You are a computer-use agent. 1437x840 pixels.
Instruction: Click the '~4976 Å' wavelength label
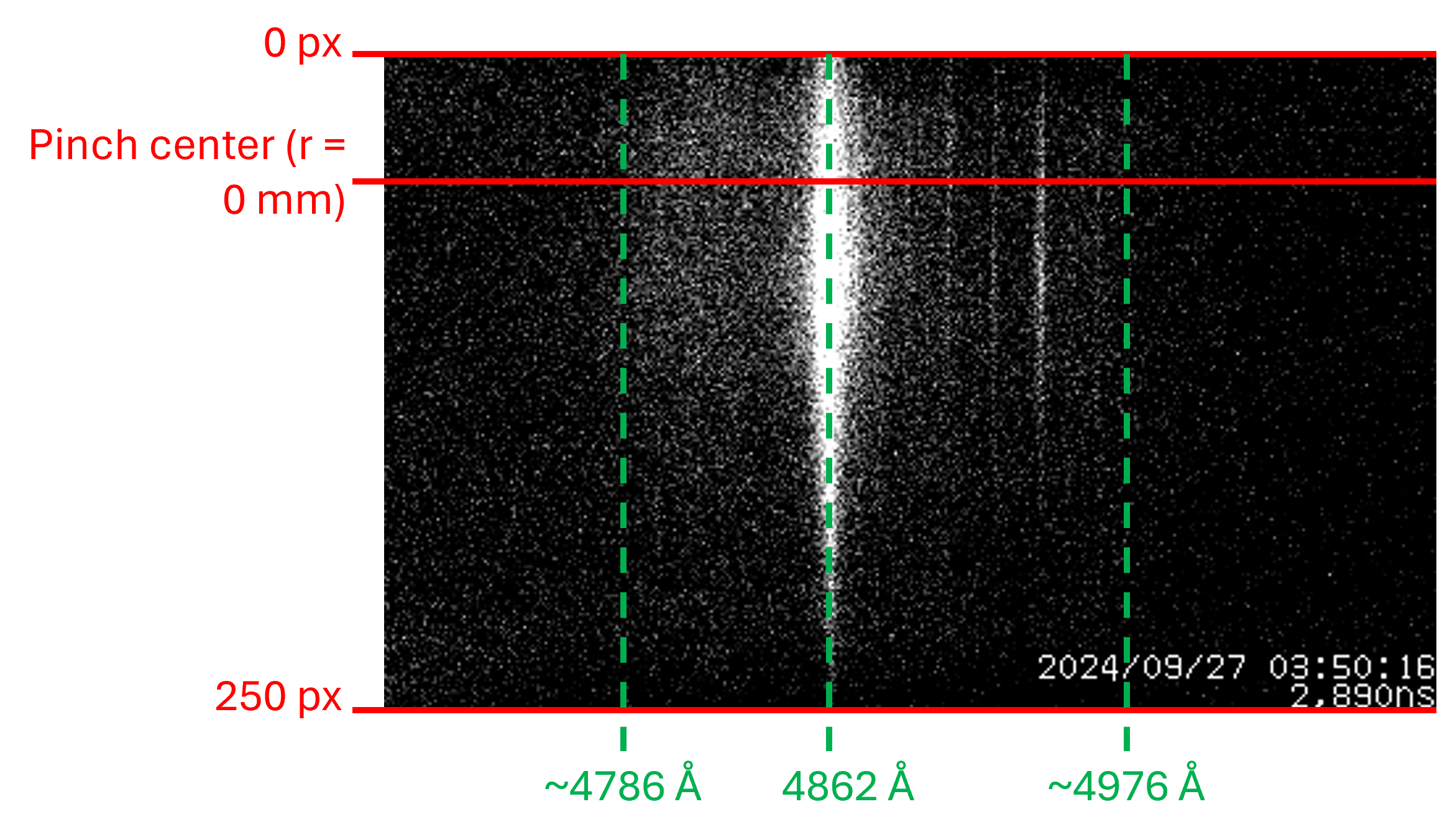(1126, 787)
